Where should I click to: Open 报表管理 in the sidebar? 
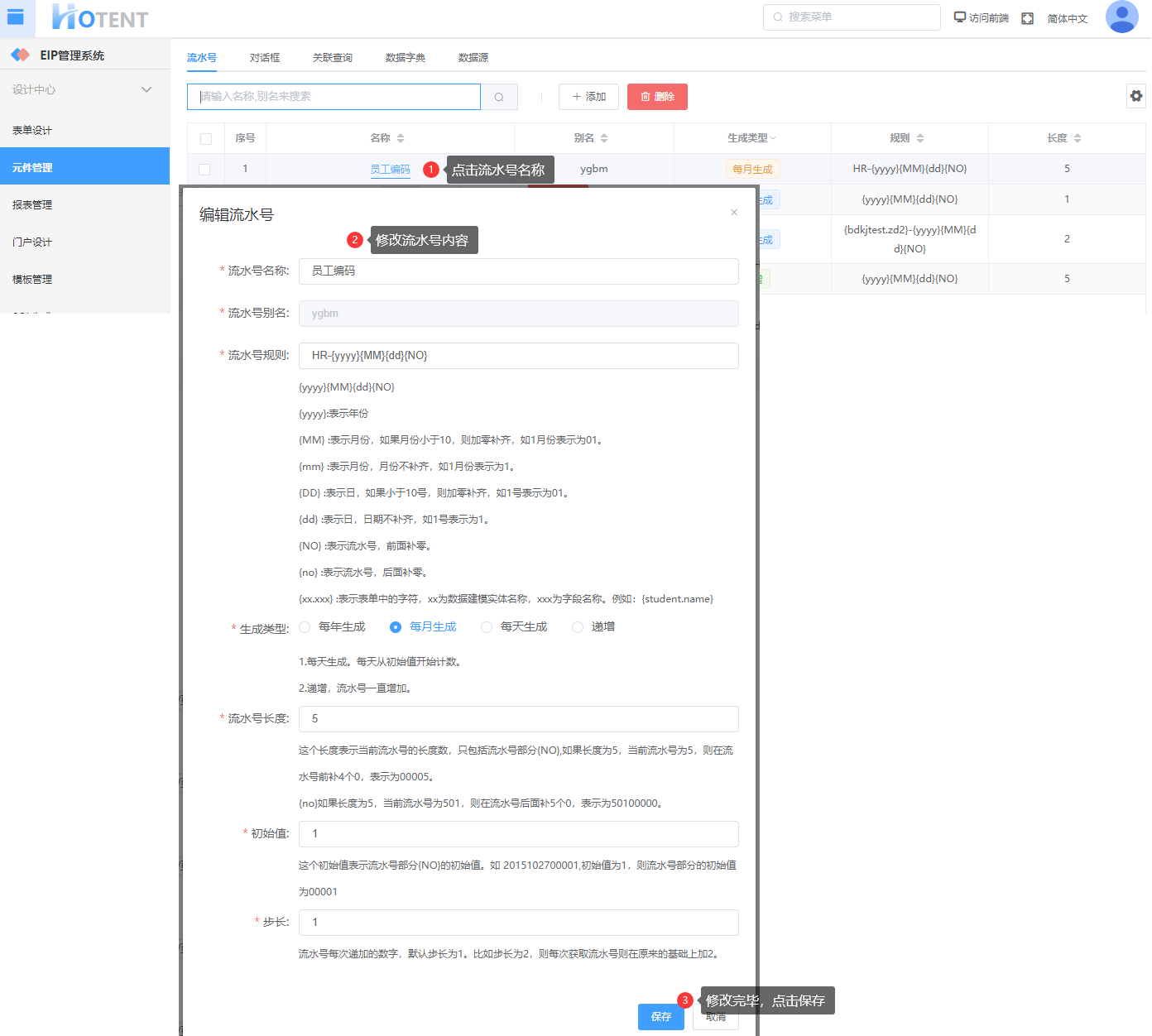[32, 205]
